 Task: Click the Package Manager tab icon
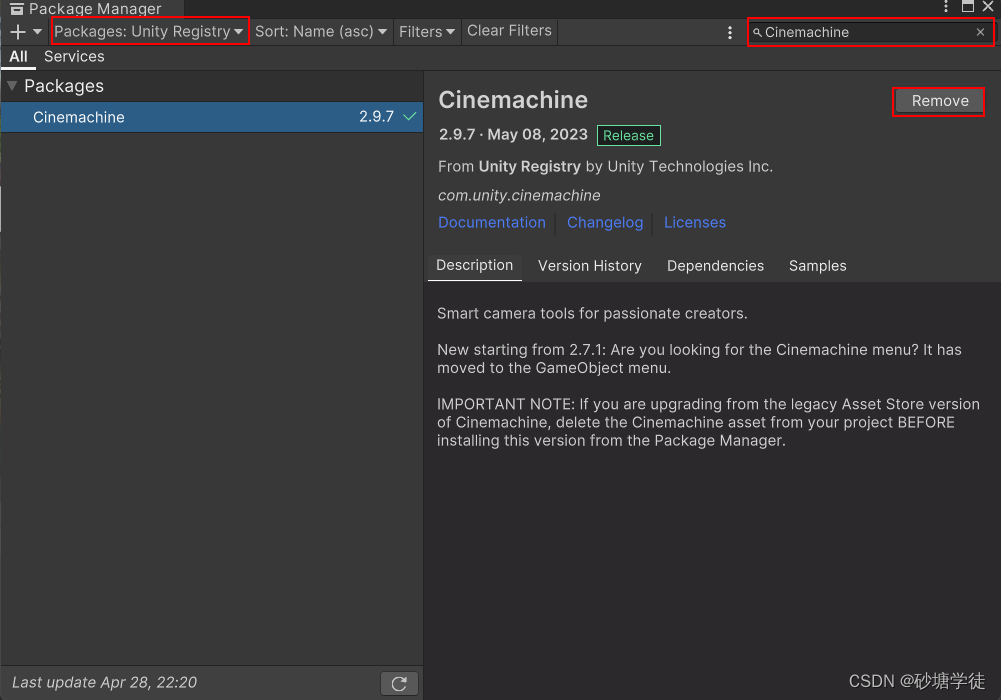point(17,8)
